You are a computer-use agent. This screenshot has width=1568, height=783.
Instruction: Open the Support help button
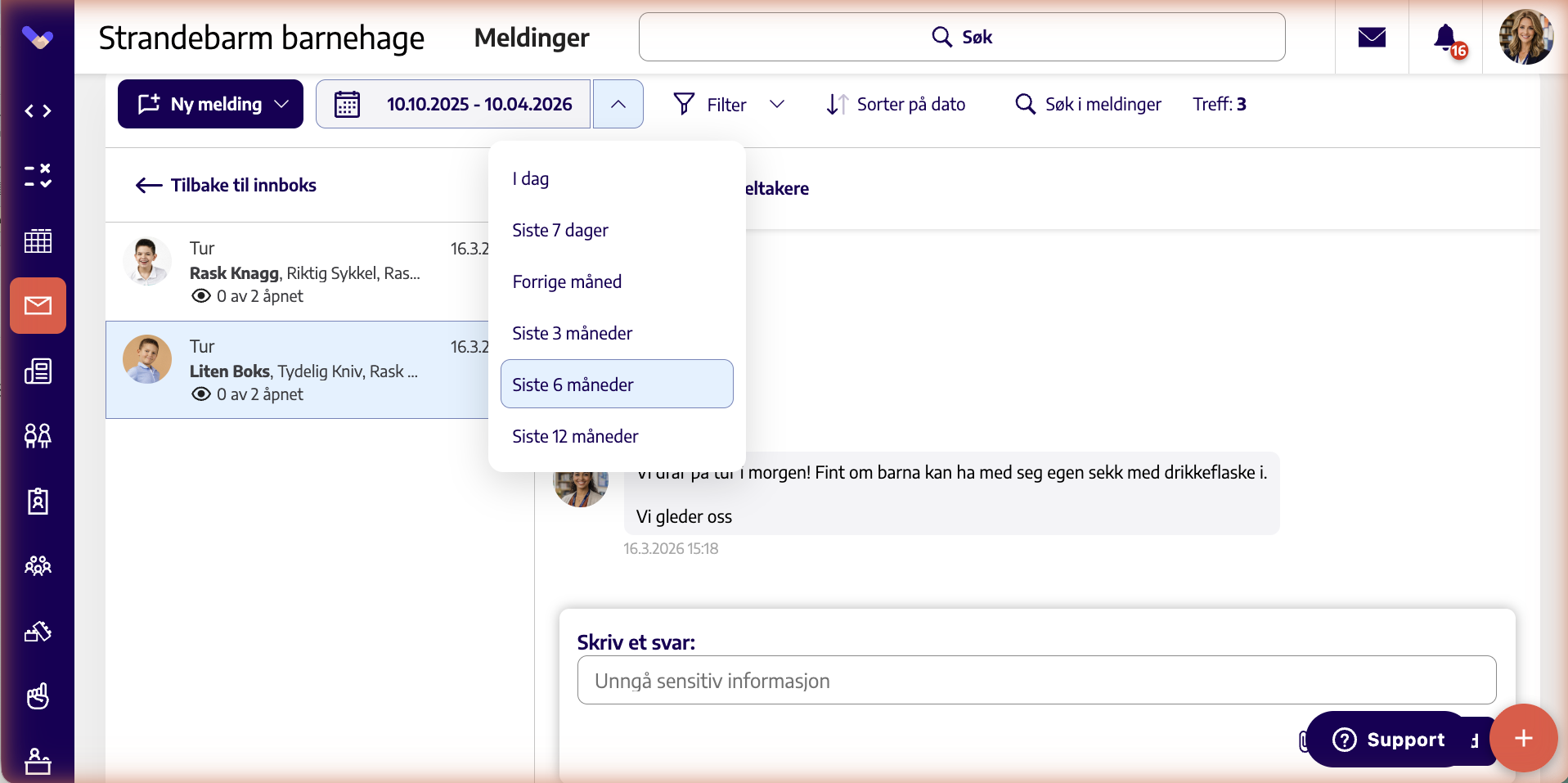(1389, 739)
